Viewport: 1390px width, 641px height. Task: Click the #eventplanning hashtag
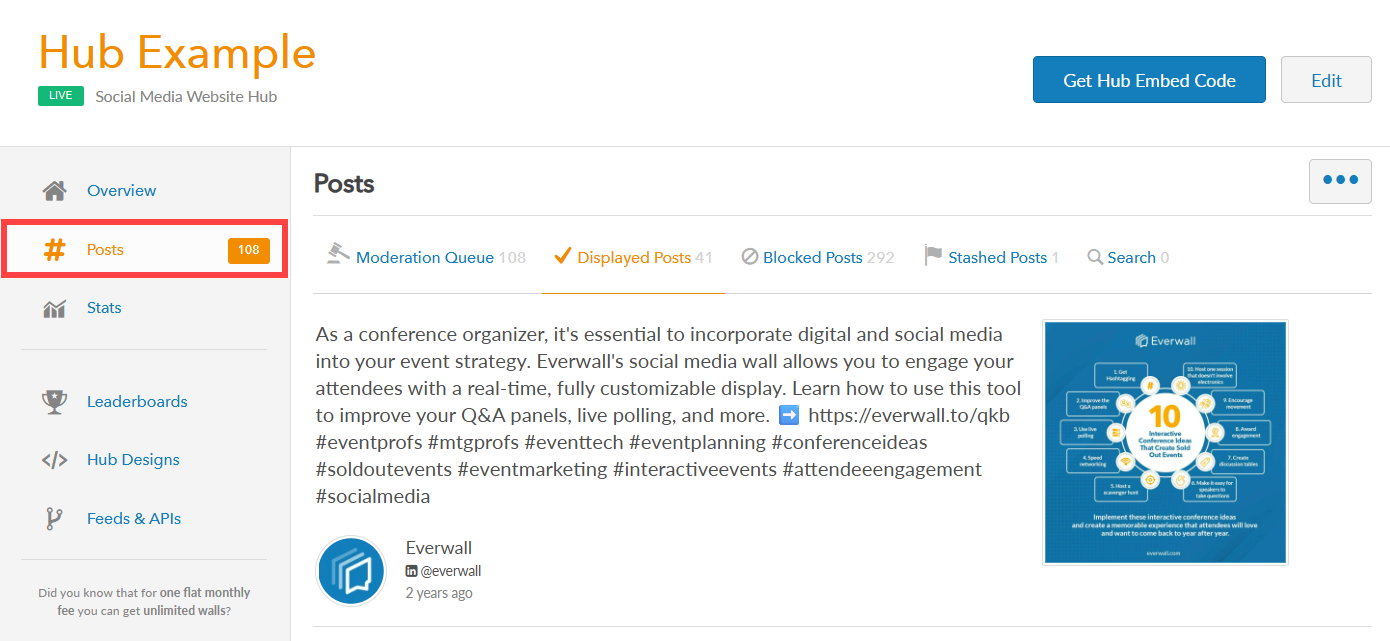coord(697,442)
